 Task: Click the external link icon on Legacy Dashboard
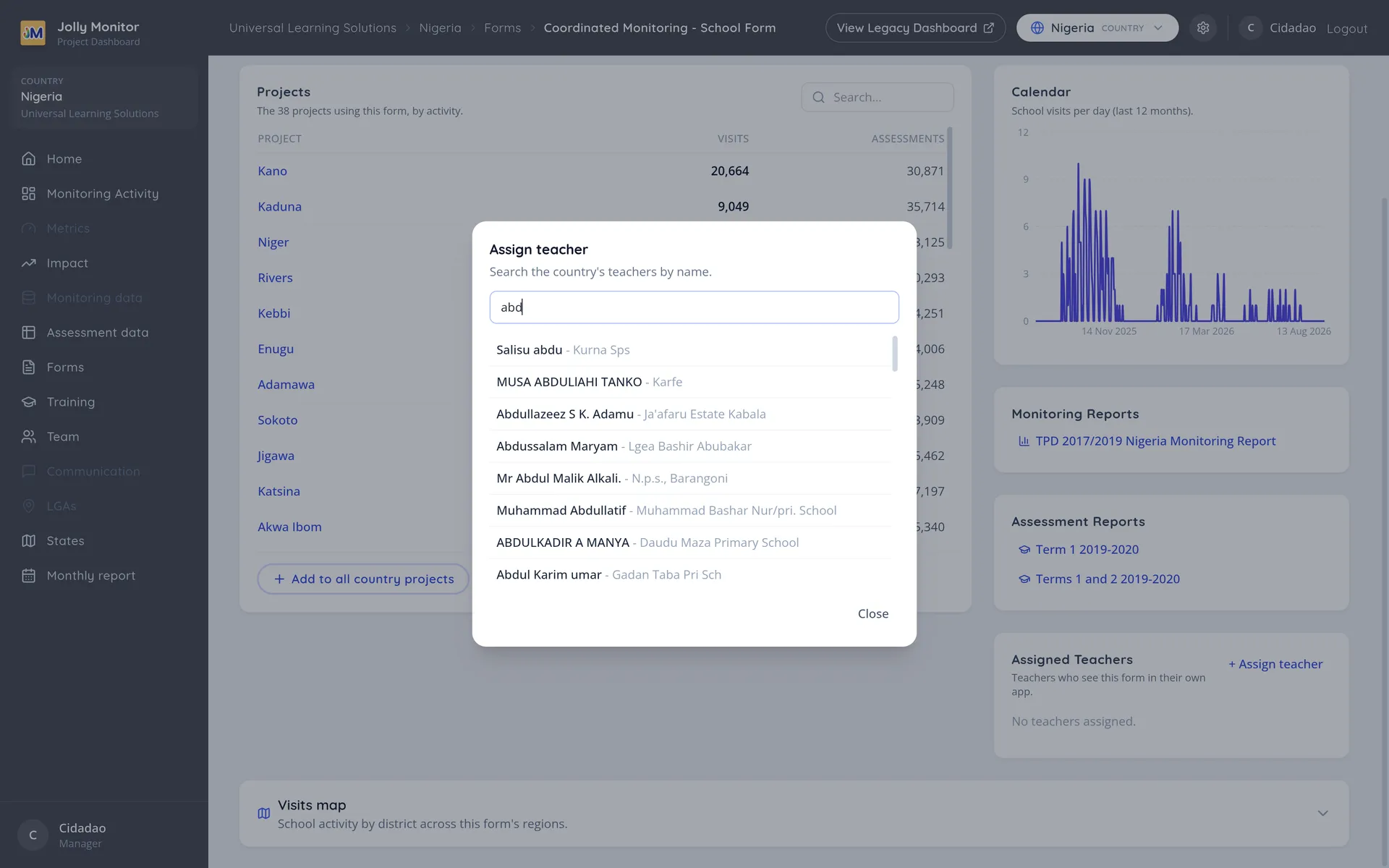click(989, 28)
